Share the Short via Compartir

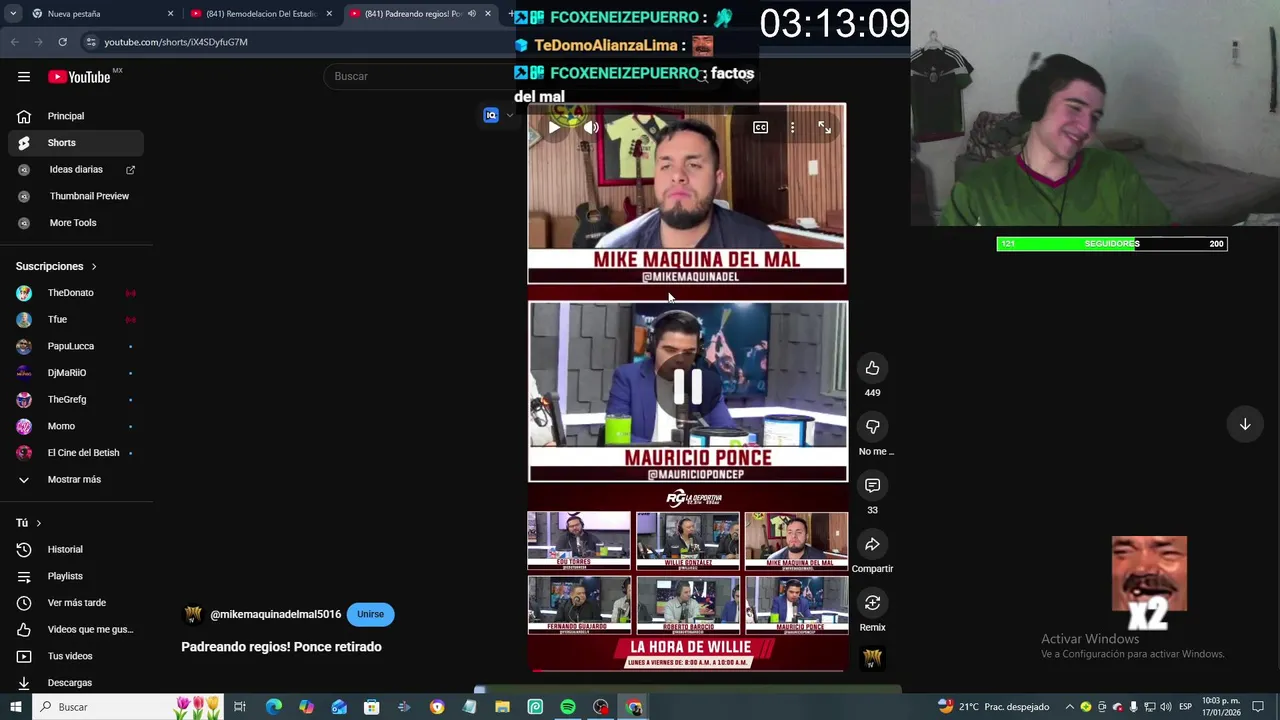coord(872,544)
